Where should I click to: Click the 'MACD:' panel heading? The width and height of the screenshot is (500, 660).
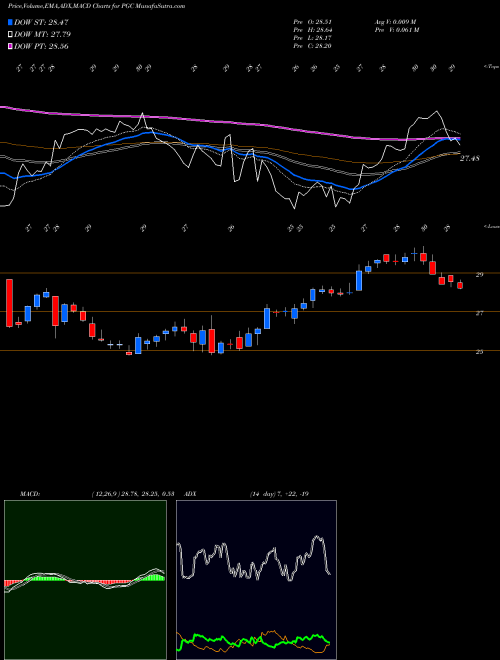pos(29,494)
